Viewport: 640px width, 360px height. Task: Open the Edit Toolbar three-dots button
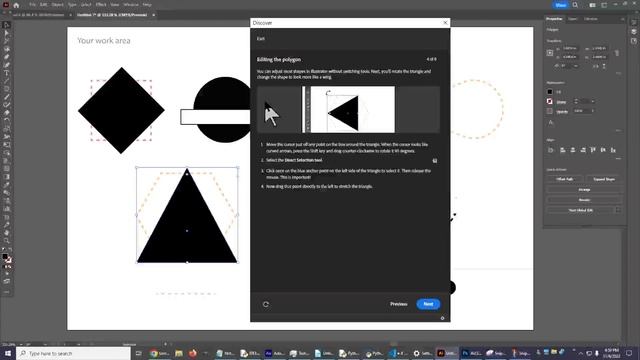[6, 292]
